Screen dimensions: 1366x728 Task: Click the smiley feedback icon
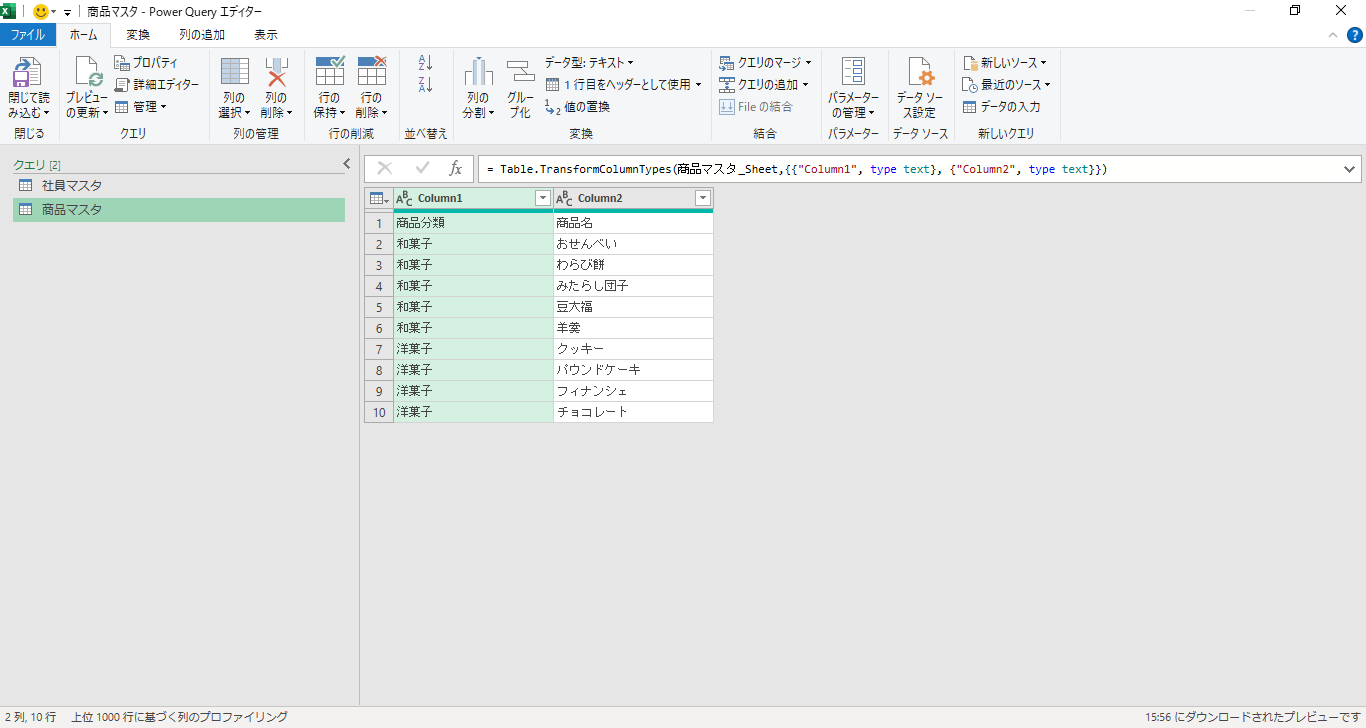tap(41, 11)
